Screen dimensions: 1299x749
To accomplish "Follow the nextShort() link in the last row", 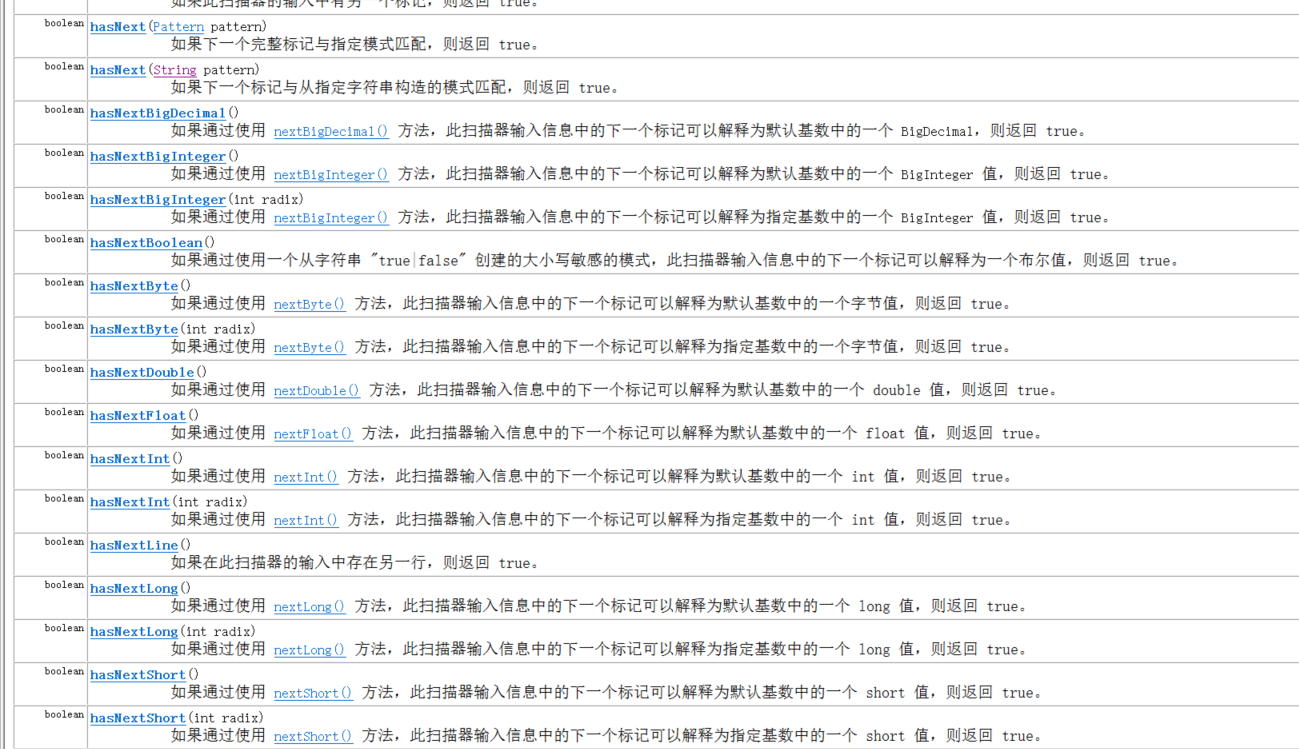I will [x=312, y=735].
